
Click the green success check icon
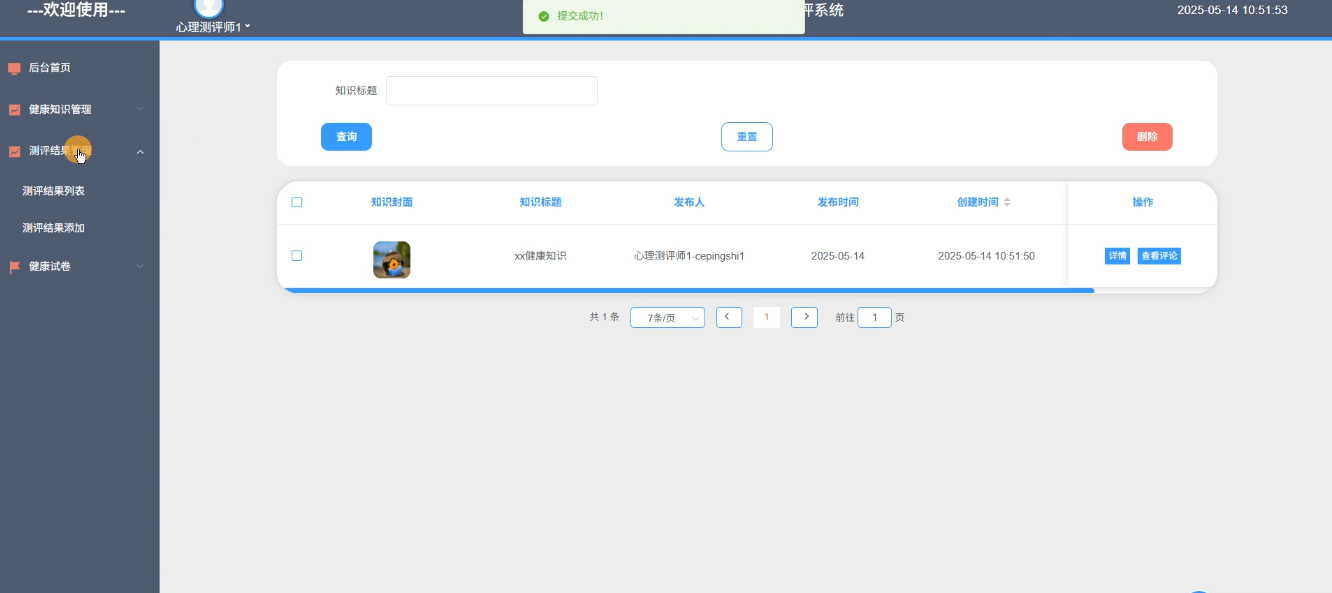[543, 16]
